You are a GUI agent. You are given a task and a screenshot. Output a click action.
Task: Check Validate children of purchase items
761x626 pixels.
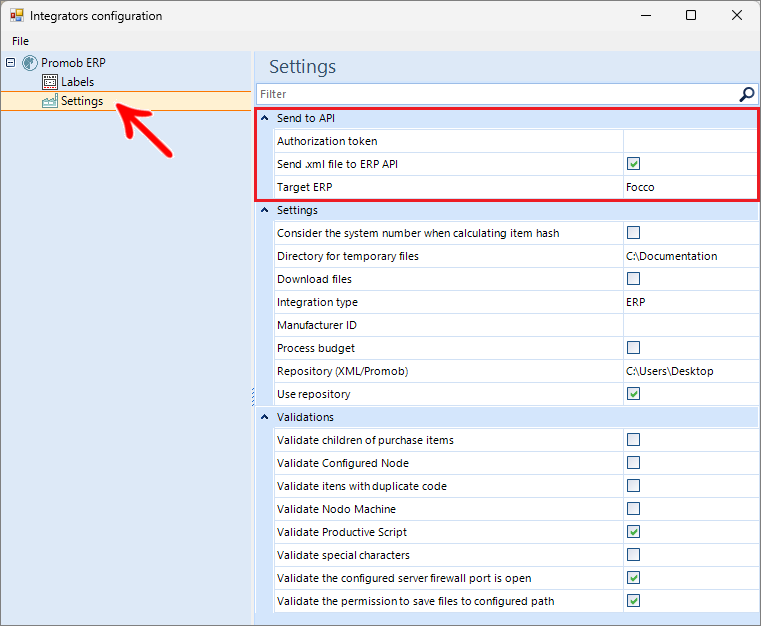[x=633, y=440]
